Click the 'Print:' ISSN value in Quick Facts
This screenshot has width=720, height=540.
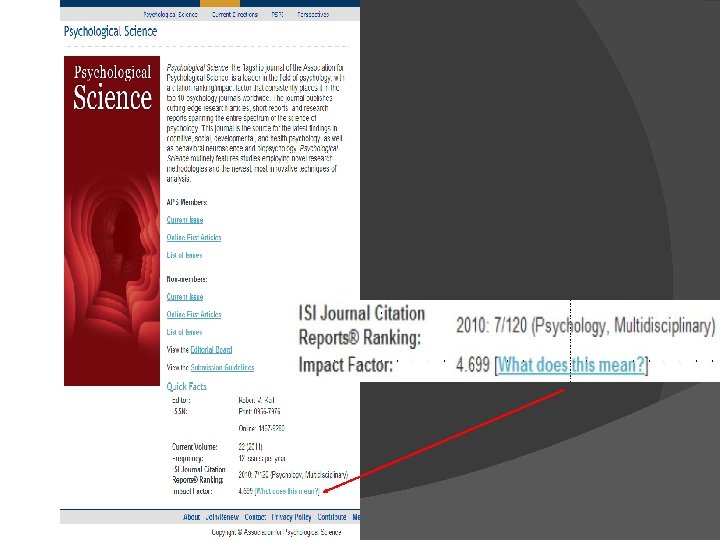pyautogui.click(x=259, y=411)
